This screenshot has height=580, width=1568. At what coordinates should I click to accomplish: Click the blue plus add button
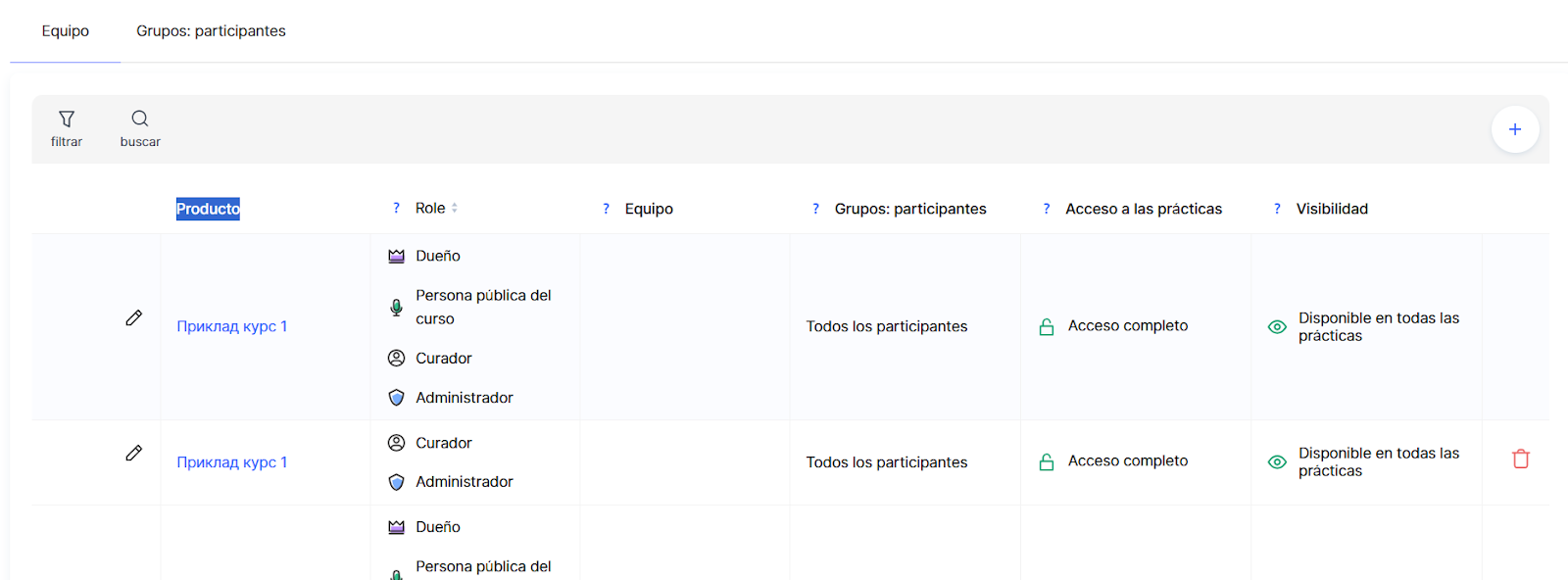[x=1514, y=129]
